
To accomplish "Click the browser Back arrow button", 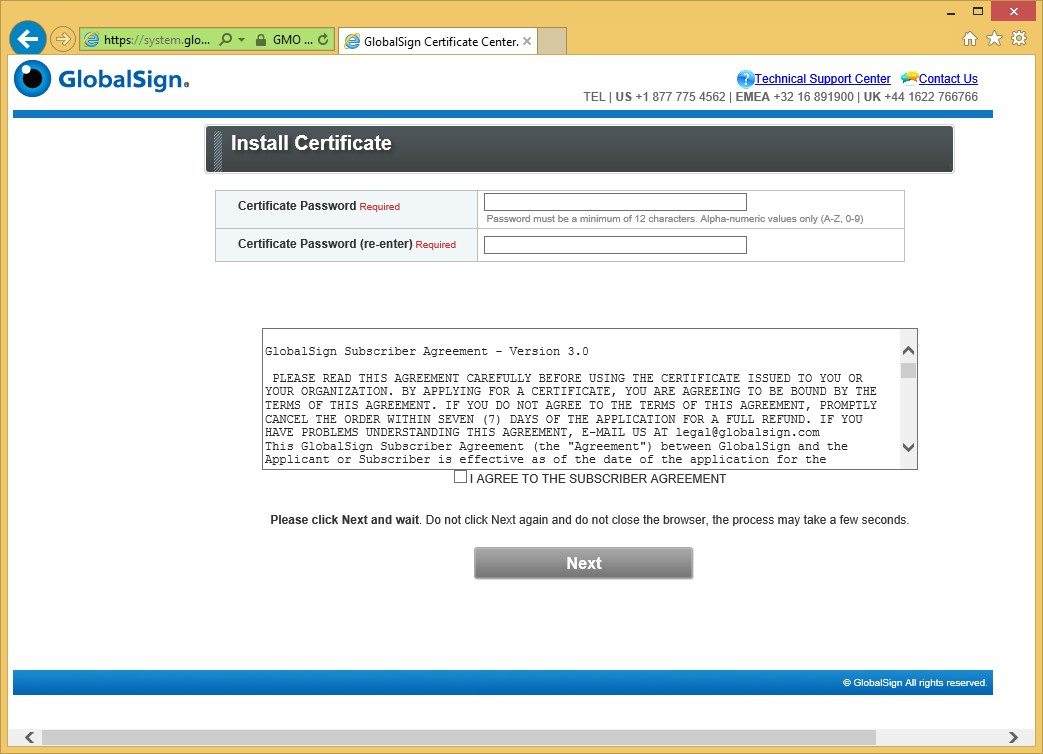I will click(28, 39).
